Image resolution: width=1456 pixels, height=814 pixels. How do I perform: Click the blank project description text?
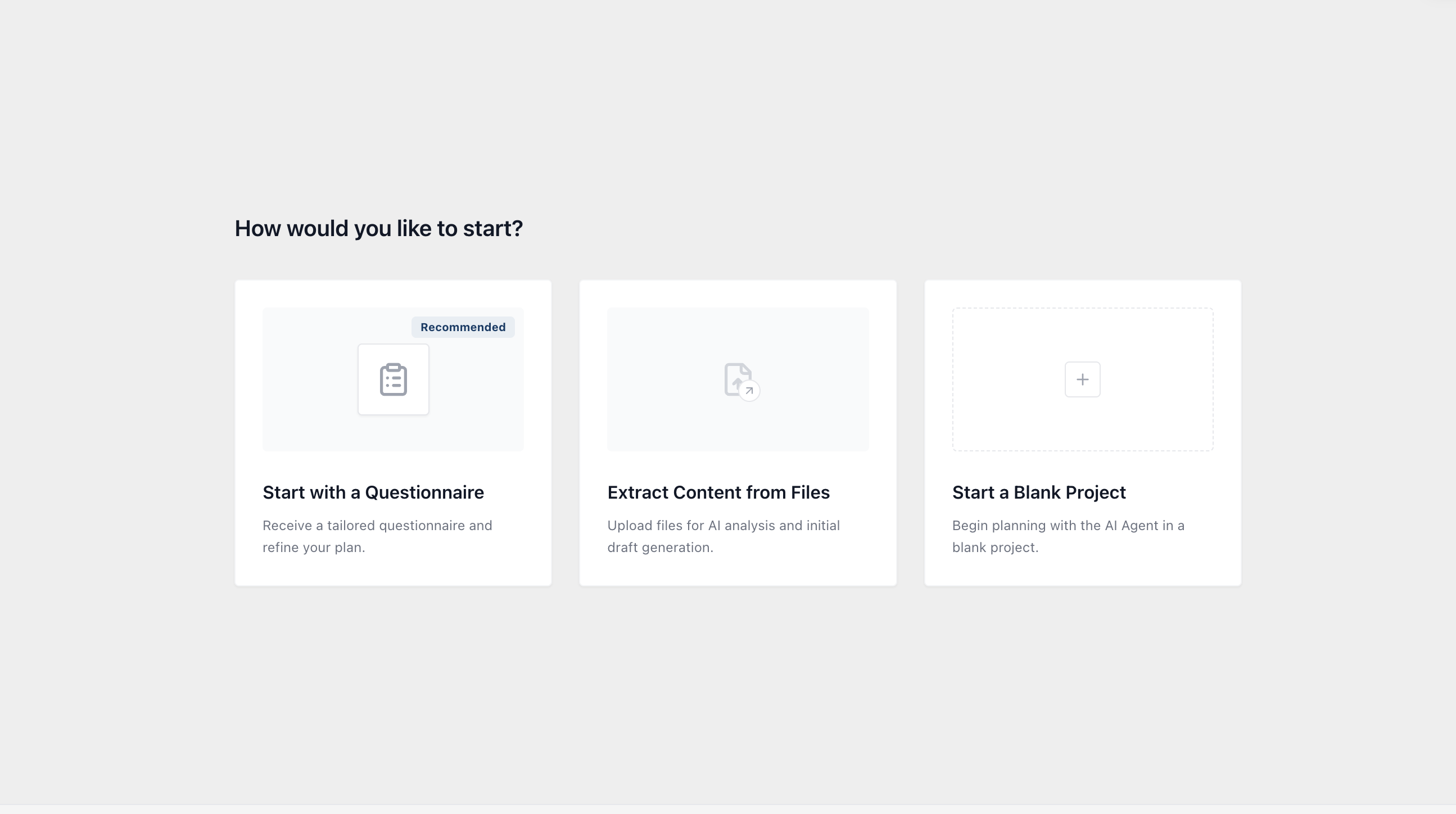tap(1068, 536)
